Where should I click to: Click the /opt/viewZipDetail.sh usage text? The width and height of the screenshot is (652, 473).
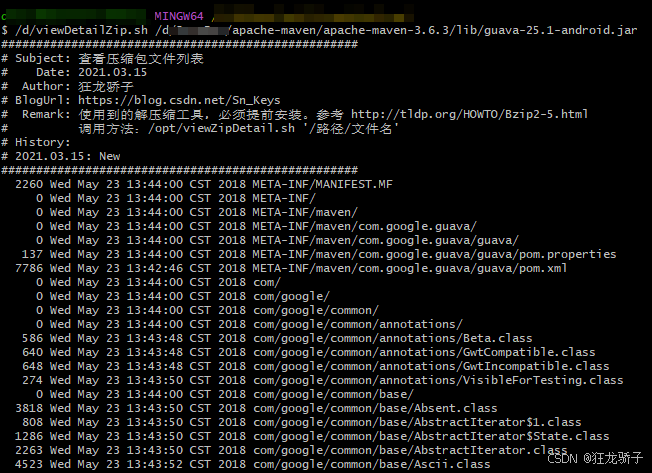click(221, 128)
